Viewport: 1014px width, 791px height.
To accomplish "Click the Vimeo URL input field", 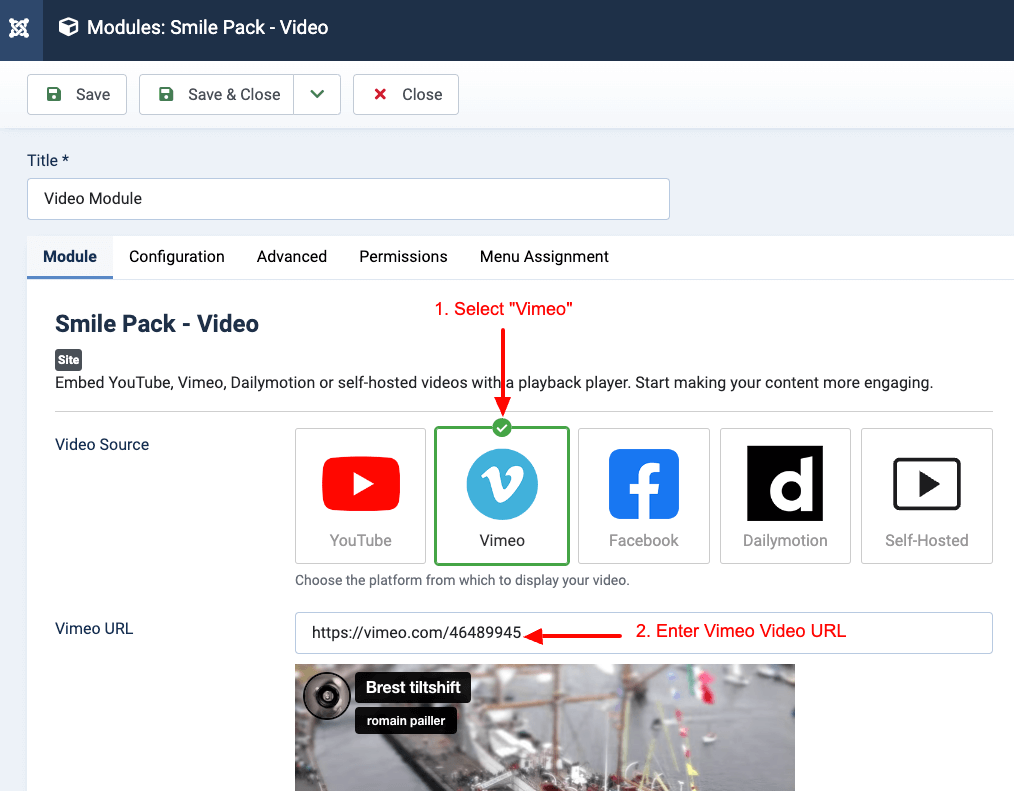I will click(x=643, y=633).
